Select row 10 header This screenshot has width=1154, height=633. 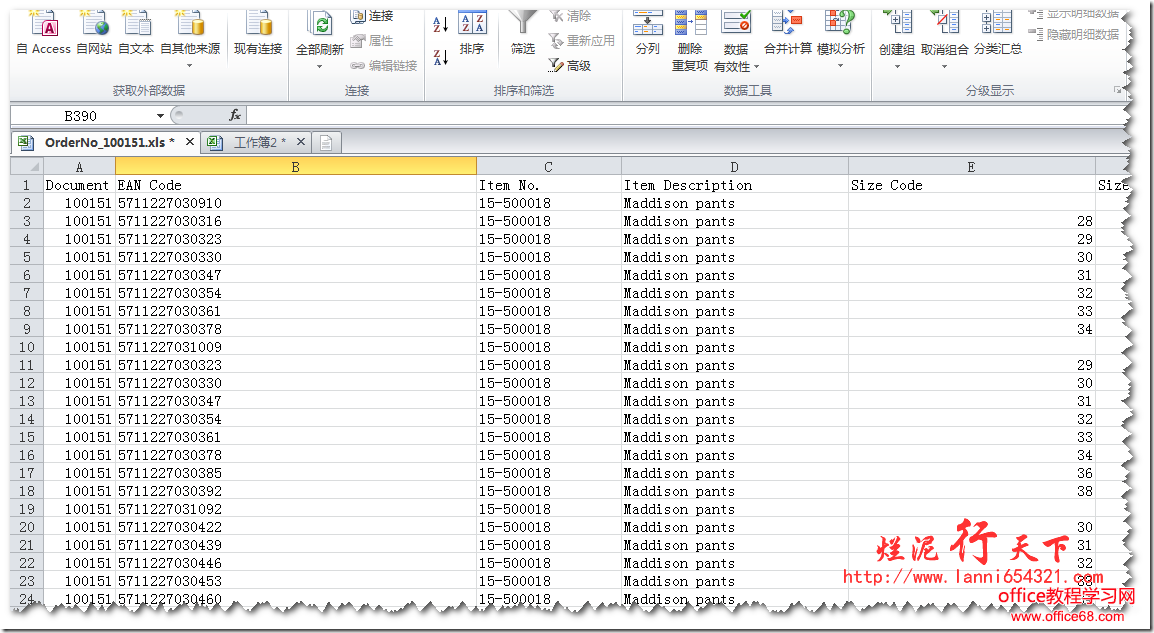click(x=26, y=347)
